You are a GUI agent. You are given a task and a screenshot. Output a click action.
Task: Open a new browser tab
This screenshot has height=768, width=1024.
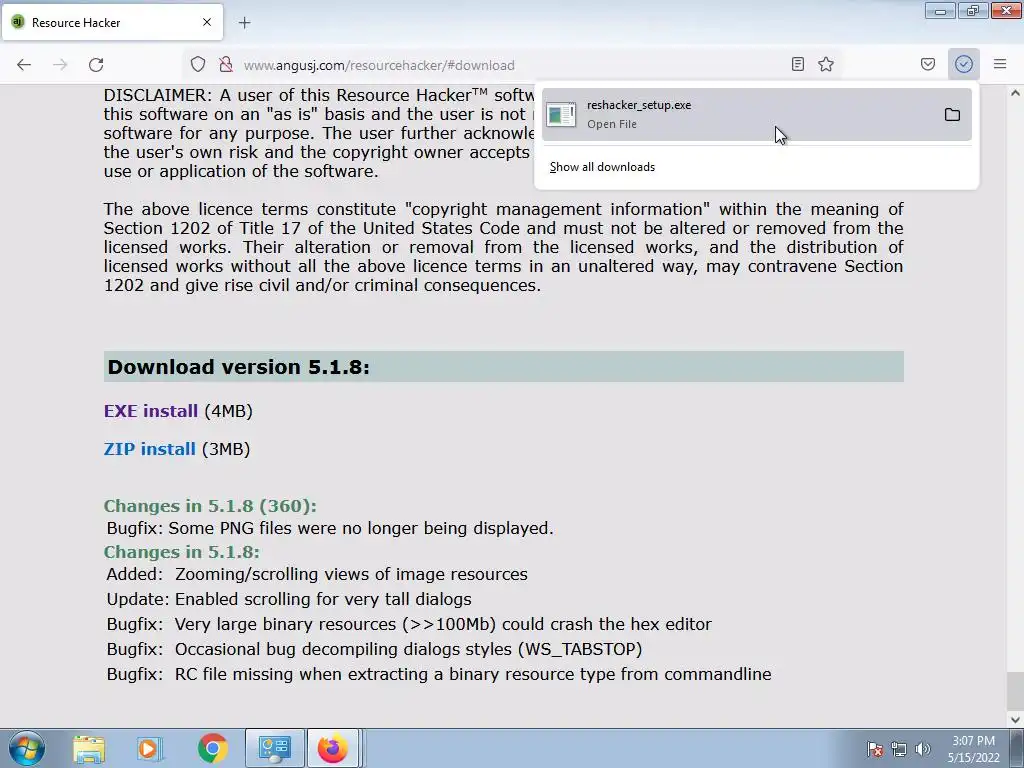click(244, 23)
